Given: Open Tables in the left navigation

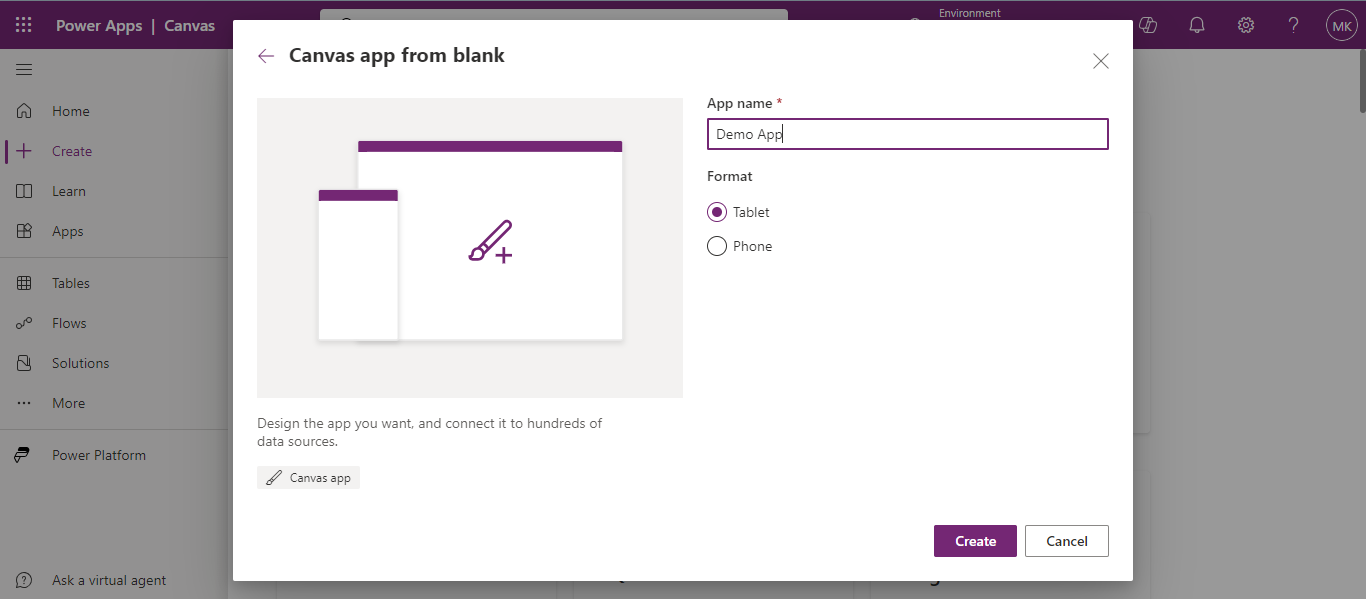Looking at the screenshot, I should [x=70, y=283].
